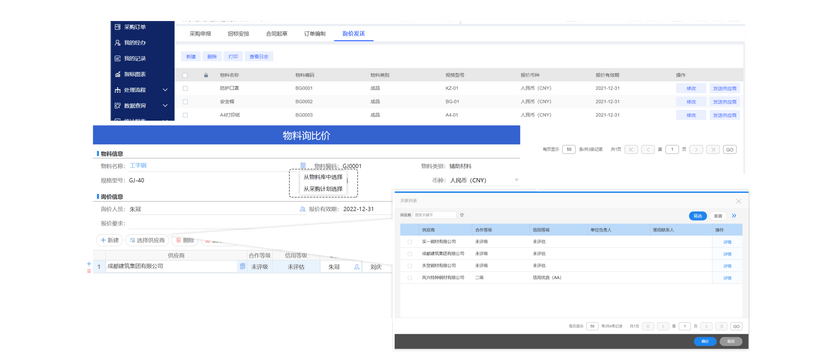Click 修改 for the KZ-01 row

pos(691,88)
